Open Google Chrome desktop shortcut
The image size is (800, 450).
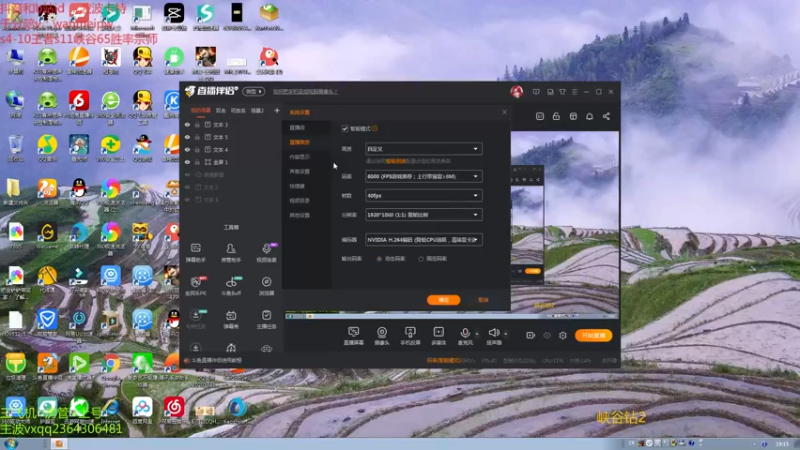click(x=110, y=366)
